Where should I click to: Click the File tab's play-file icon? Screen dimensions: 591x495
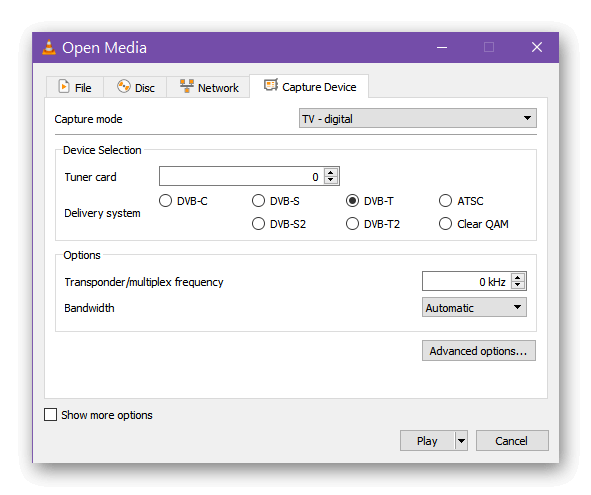(64, 86)
